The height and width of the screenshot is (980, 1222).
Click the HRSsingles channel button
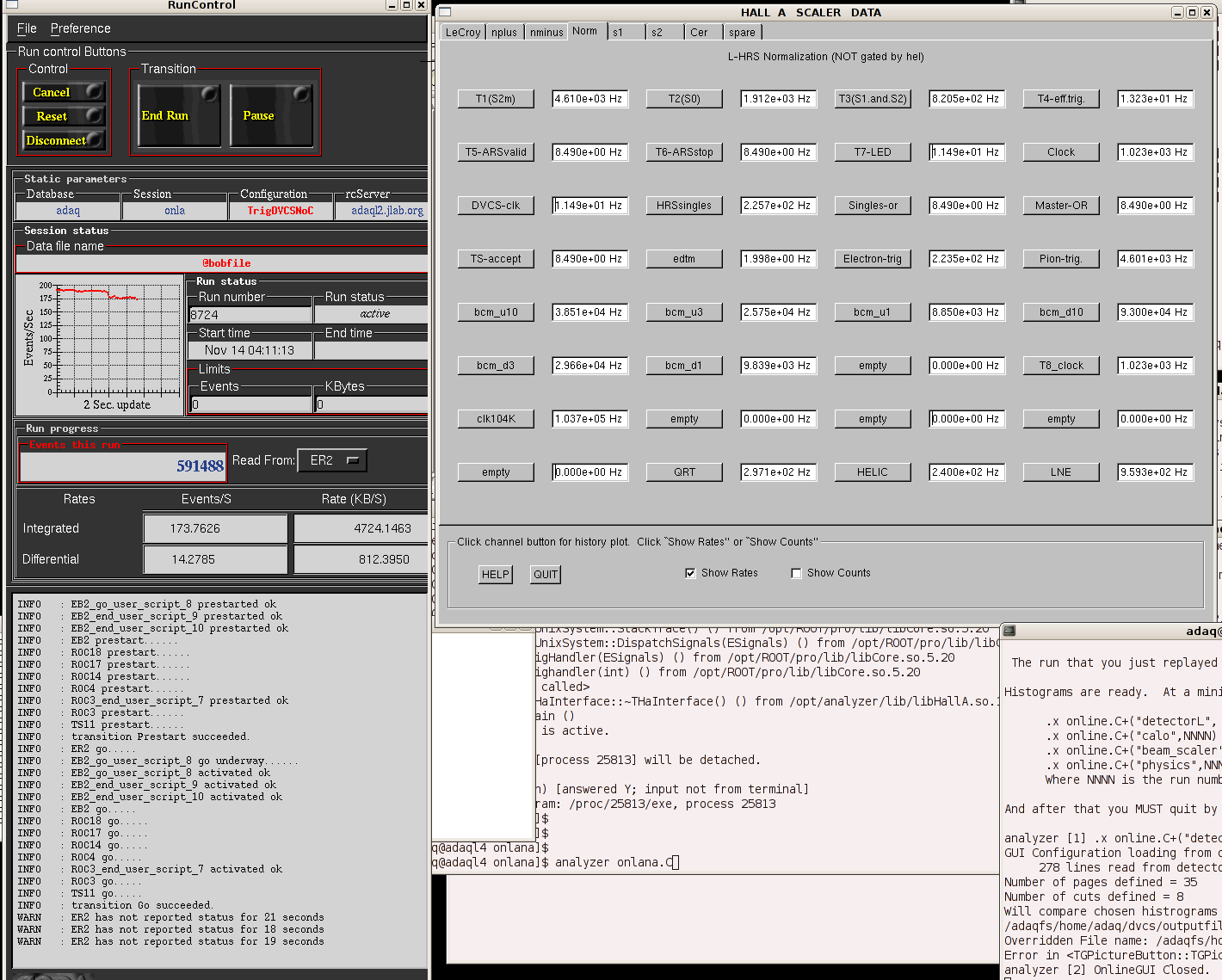click(x=684, y=206)
